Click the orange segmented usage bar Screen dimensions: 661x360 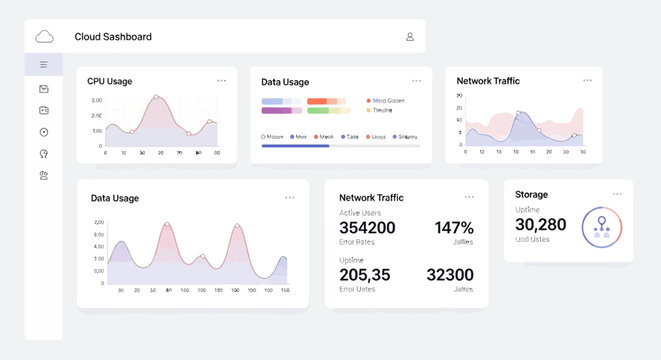tap(326, 101)
